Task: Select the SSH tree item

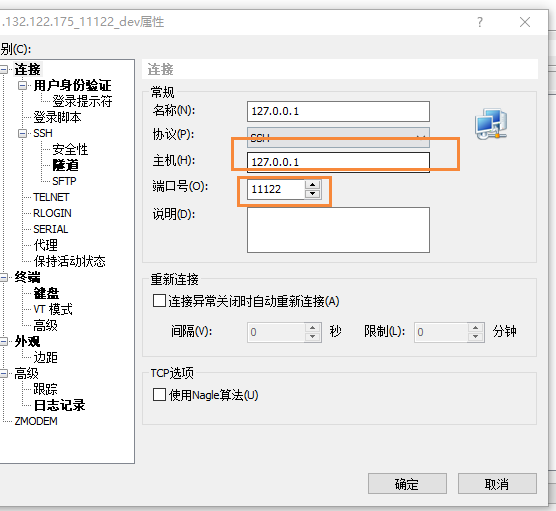Action: [43, 133]
